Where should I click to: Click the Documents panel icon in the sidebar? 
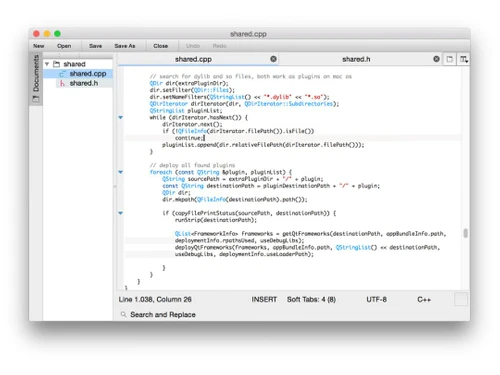point(36,99)
